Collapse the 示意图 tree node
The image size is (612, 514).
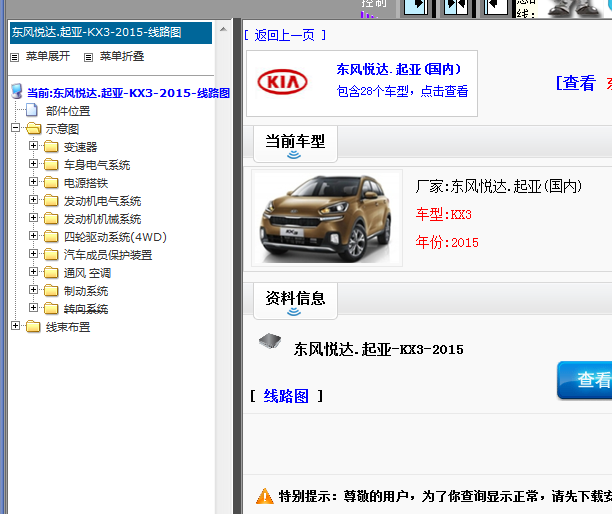(x=16, y=128)
